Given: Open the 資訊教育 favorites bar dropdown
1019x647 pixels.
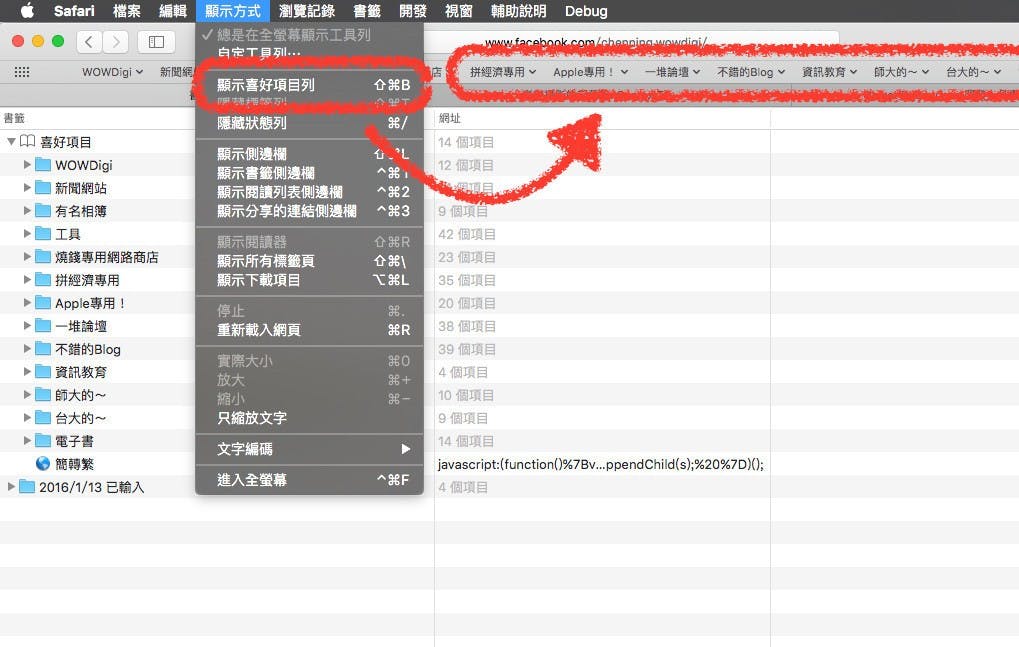Looking at the screenshot, I should click(x=829, y=72).
